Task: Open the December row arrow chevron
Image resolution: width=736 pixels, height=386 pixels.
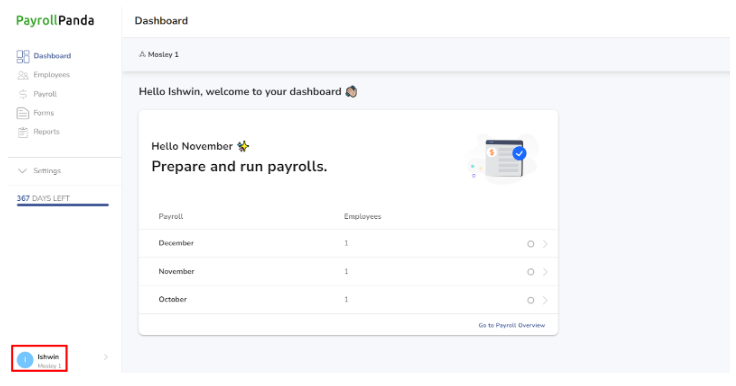Action: click(x=545, y=244)
